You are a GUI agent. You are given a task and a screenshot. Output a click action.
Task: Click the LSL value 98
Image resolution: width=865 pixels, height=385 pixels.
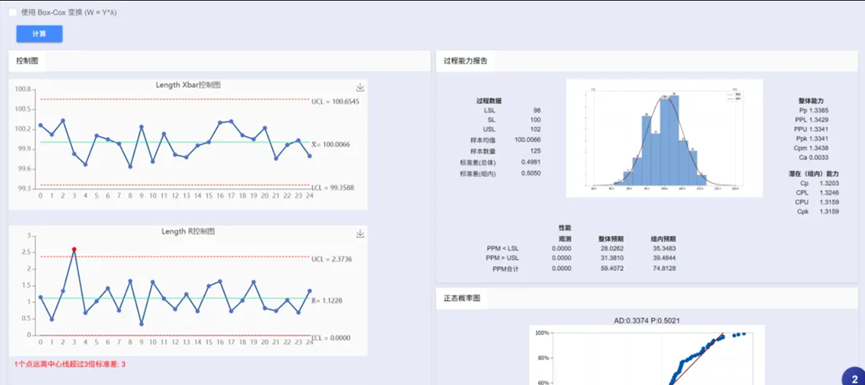click(x=537, y=110)
